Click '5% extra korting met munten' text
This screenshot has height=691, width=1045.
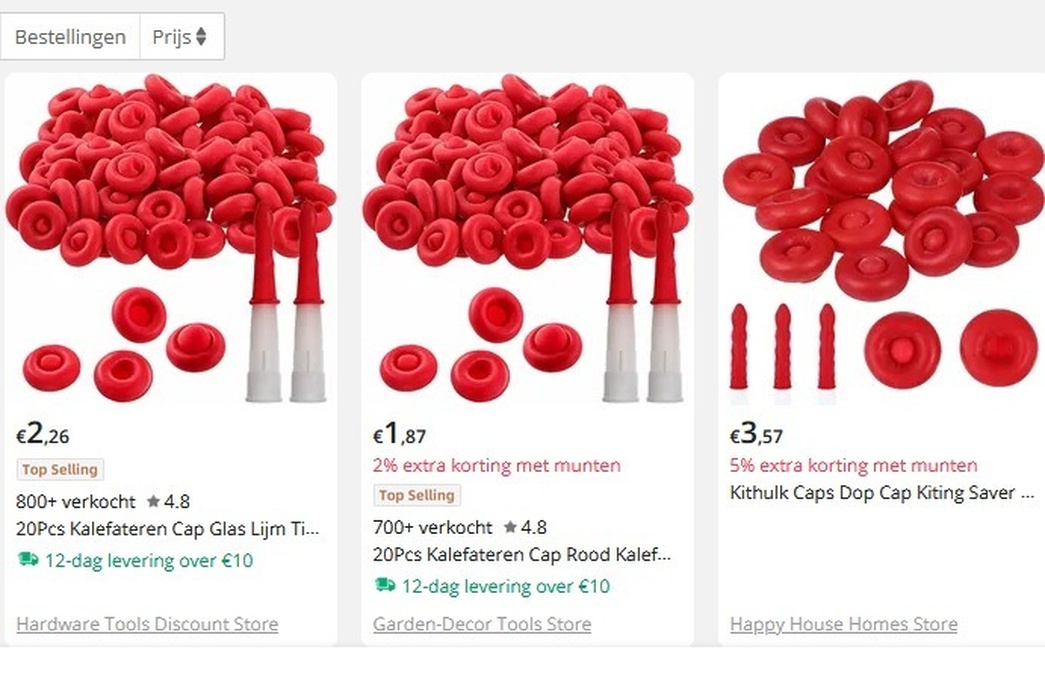point(854,465)
